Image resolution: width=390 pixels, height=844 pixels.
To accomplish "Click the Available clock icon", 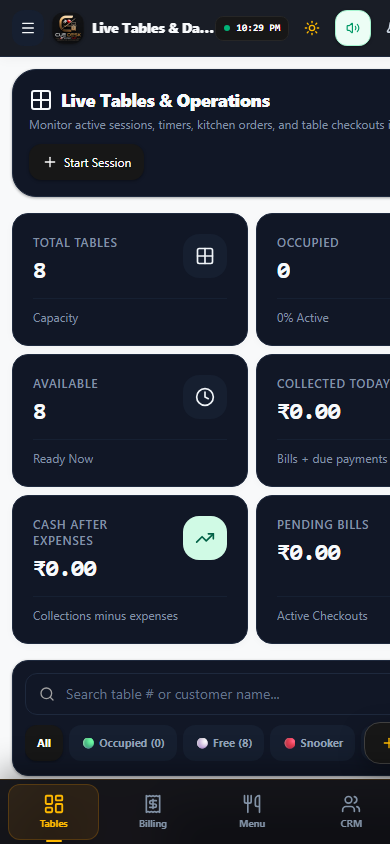I will [x=205, y=397].
